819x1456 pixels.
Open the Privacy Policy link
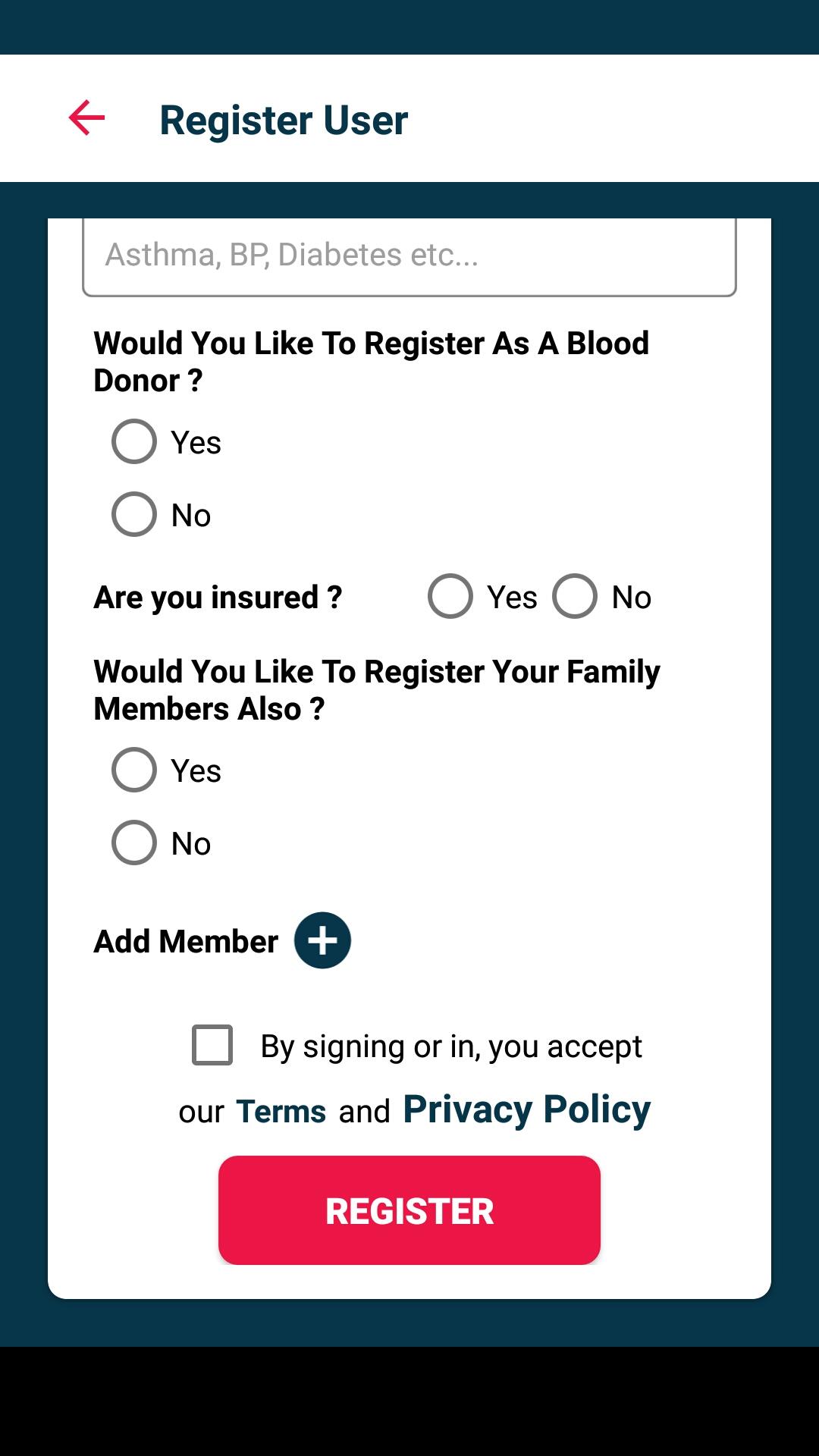(527, 1109)
